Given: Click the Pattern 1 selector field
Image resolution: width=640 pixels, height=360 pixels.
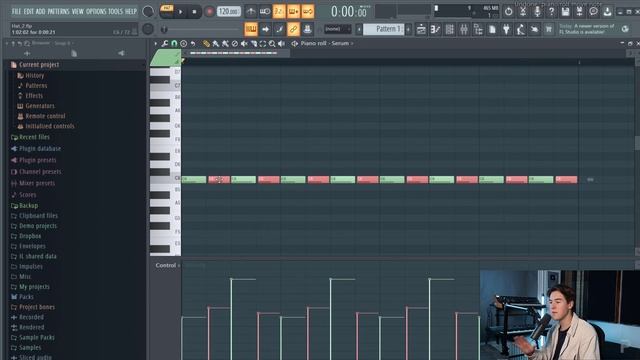Looking at the screenshot, I should [x=384, y=29].
